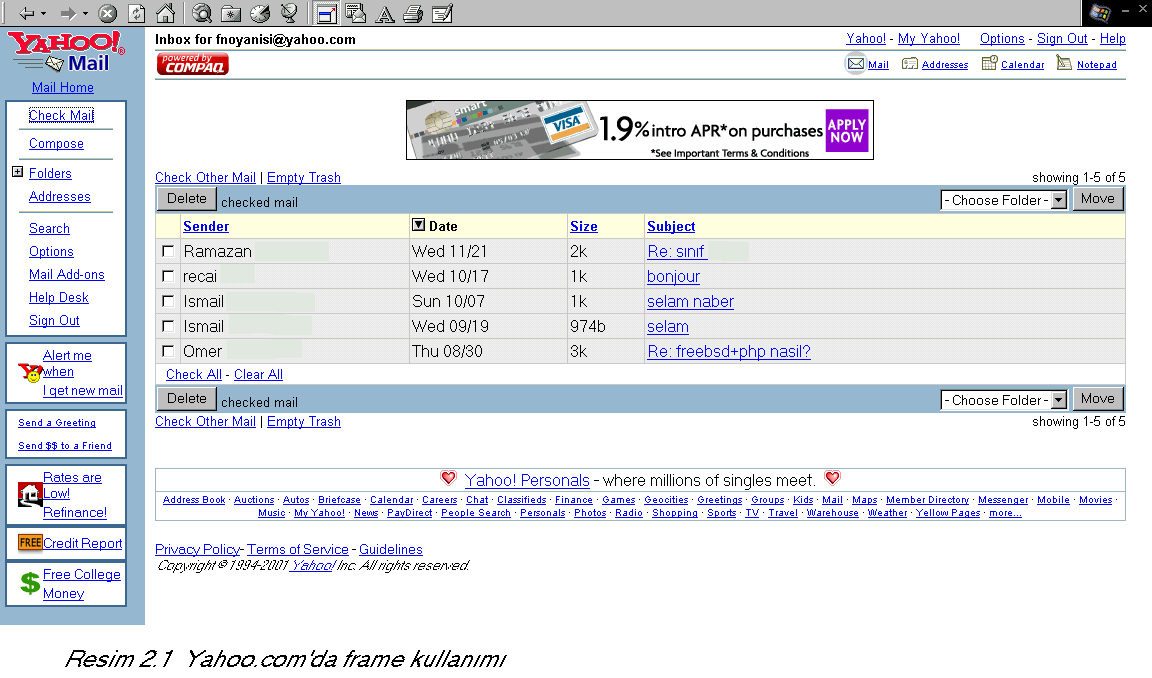Viewport: 1152px width, 678px height.
Task: Click the FREE credit report badge
Action: pyautogui.click(x=30, y=543)
